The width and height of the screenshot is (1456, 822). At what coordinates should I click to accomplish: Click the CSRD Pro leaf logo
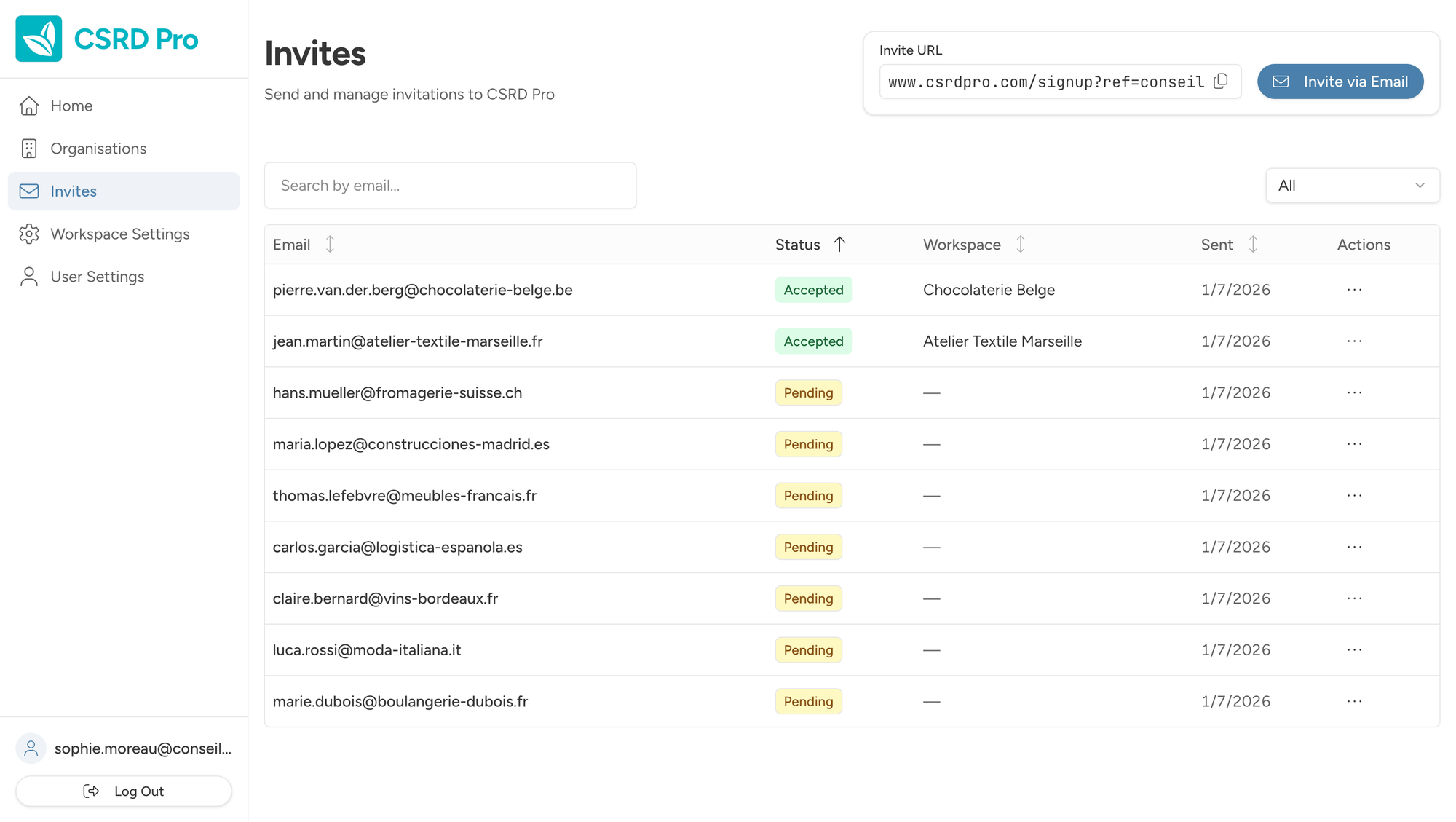point(38,39)
